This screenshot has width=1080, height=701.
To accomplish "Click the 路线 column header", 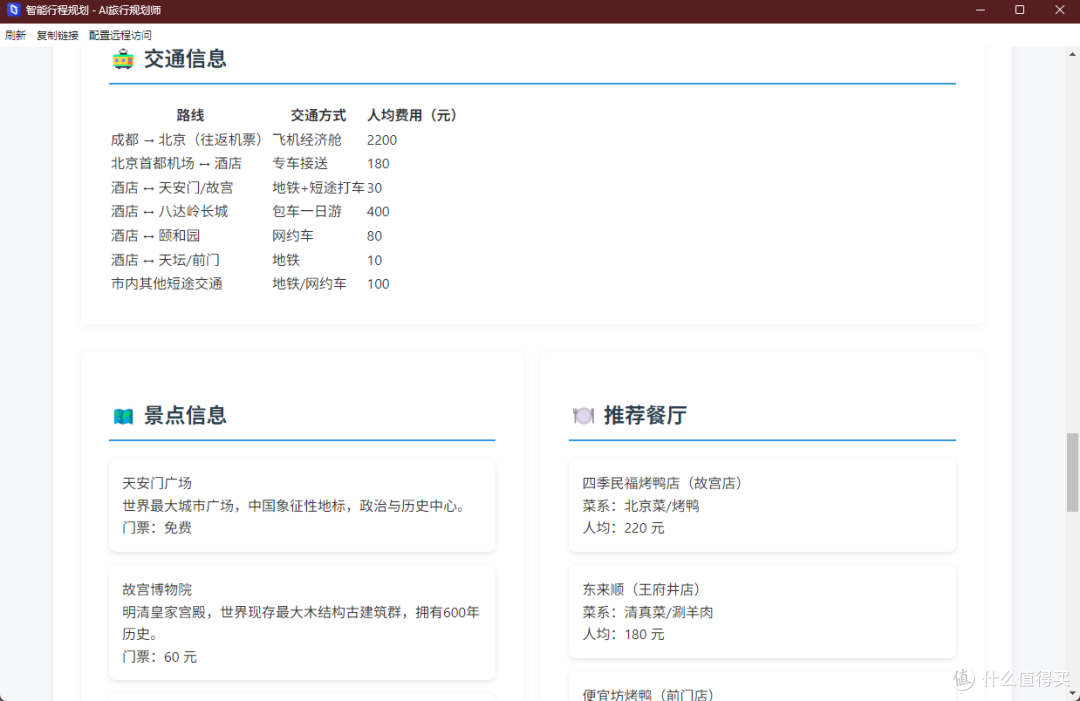I will coord(190,115).
